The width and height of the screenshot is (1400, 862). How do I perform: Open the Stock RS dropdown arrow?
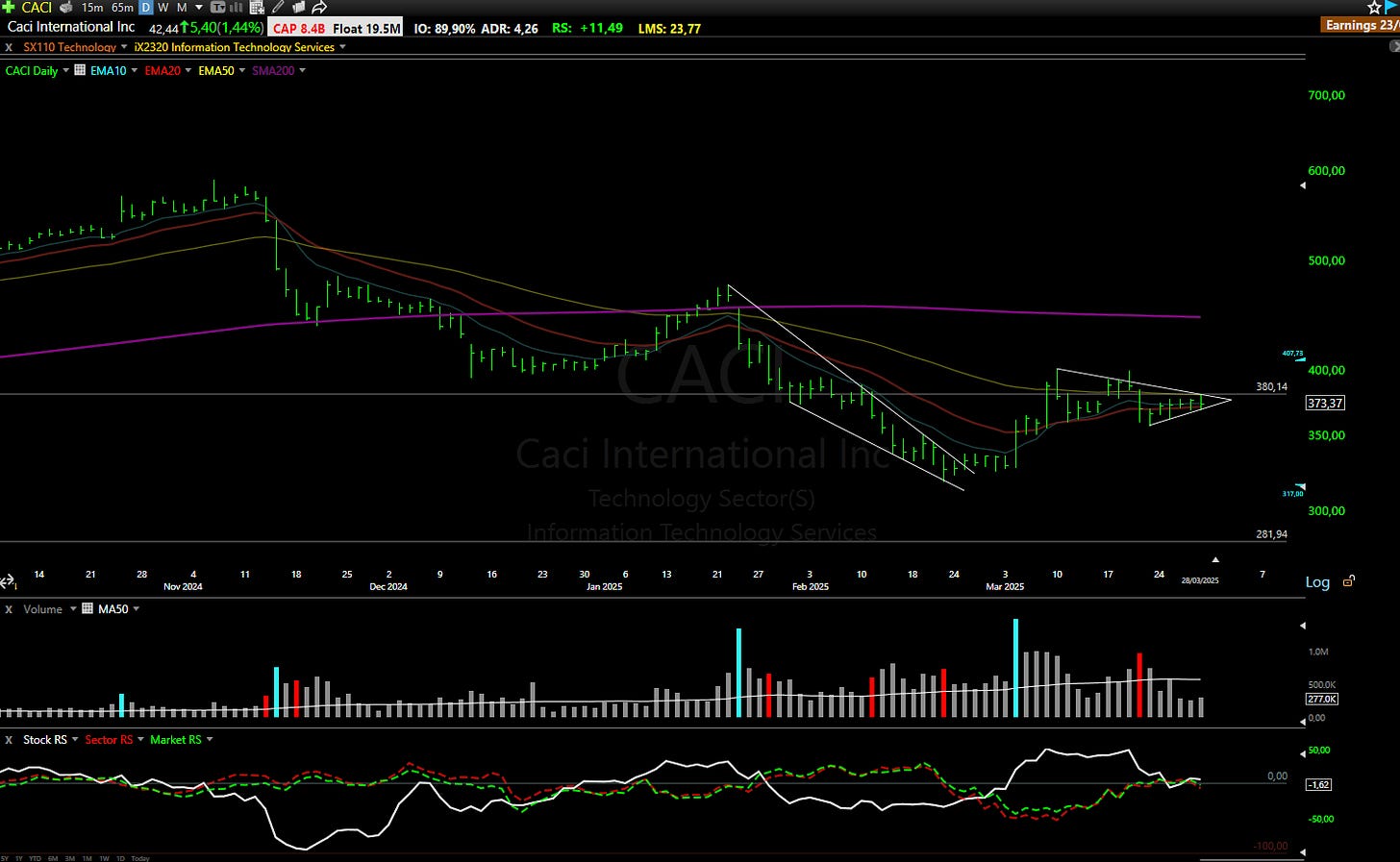click(75, 740)
